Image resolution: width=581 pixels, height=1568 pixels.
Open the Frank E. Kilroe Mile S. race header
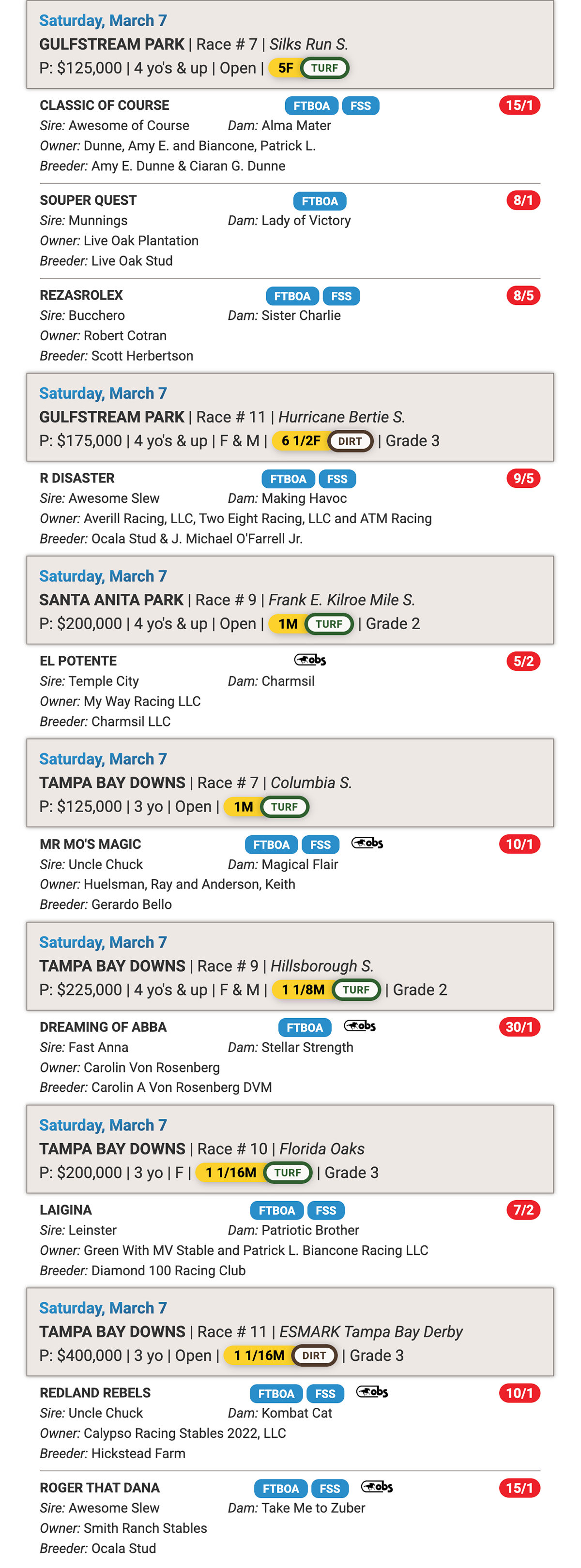pos(342,600)
